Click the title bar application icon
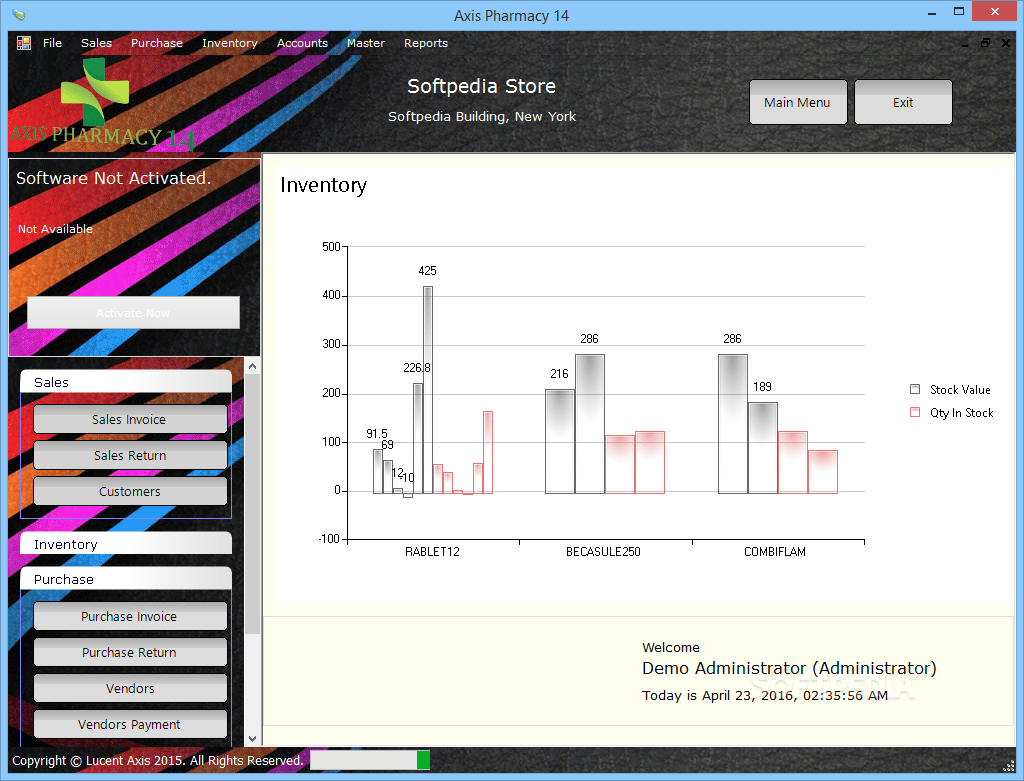The width and height of the screenshot is (1024, 781). pyautogui.click(x=19, y=14)
